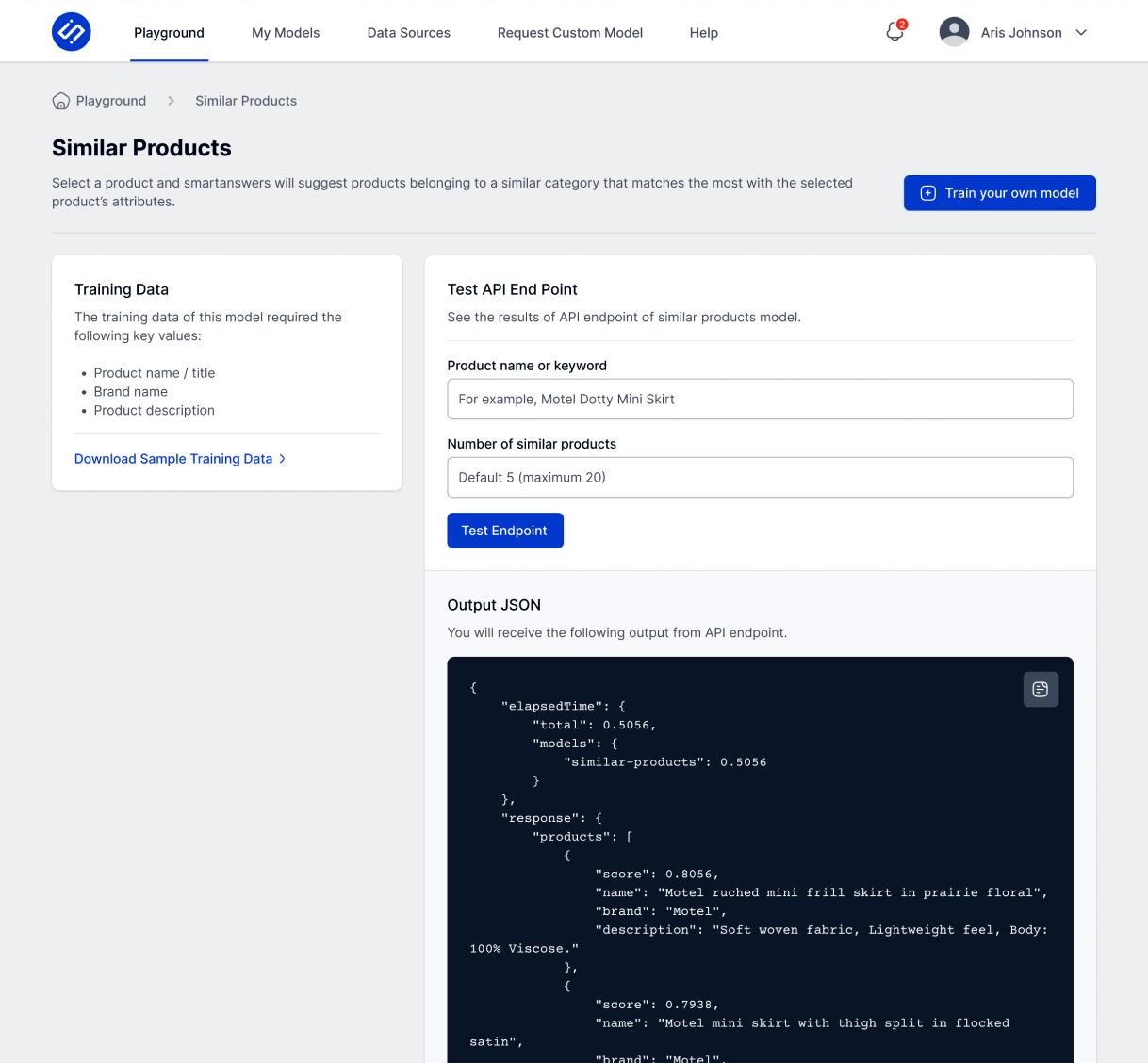The height and width of the screenshot is (1063, 1148).
Task: Focus the Product name or keyword field
Action: pos(760,399)
